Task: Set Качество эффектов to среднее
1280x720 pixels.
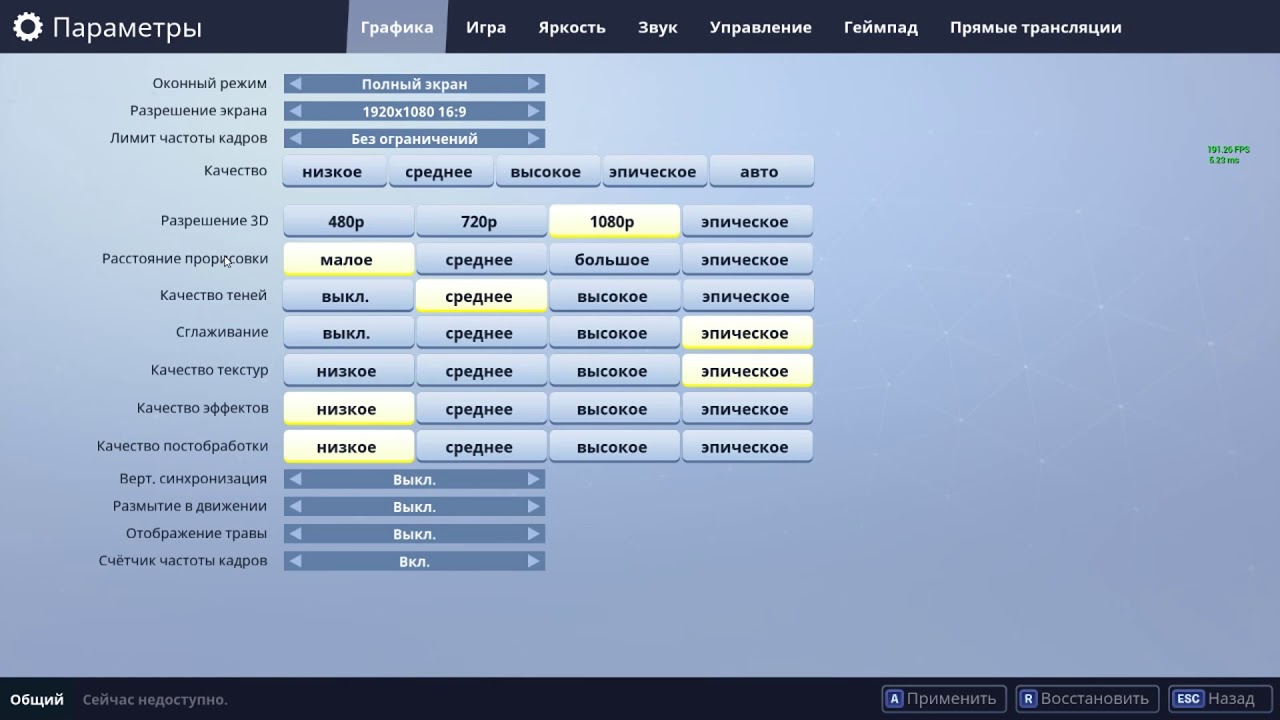Action: [x=480, y=409]
